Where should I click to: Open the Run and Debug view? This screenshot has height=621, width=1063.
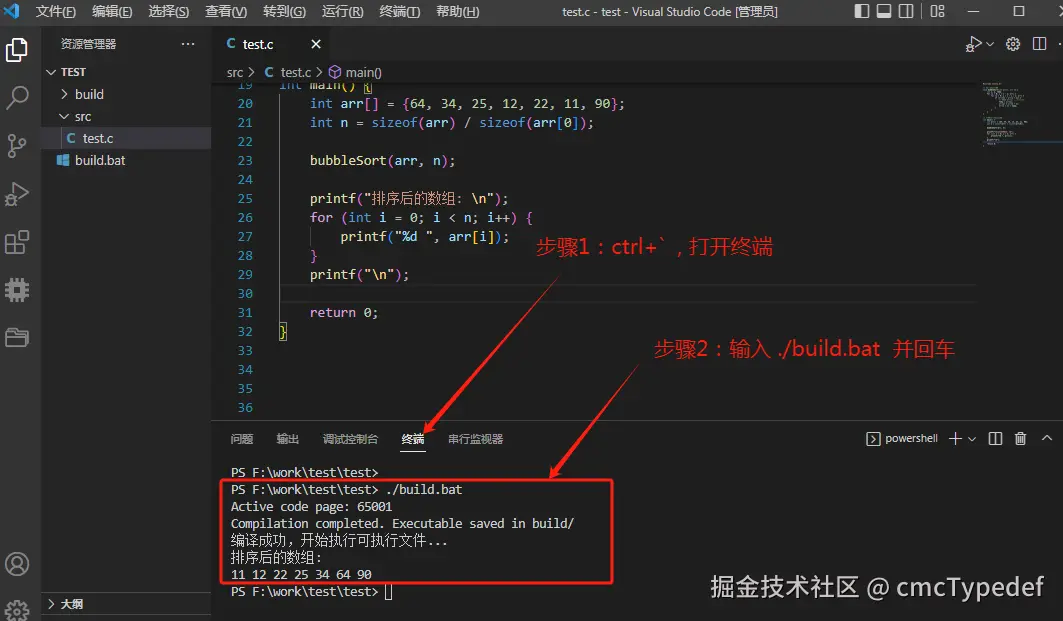(x=17, y=194)
